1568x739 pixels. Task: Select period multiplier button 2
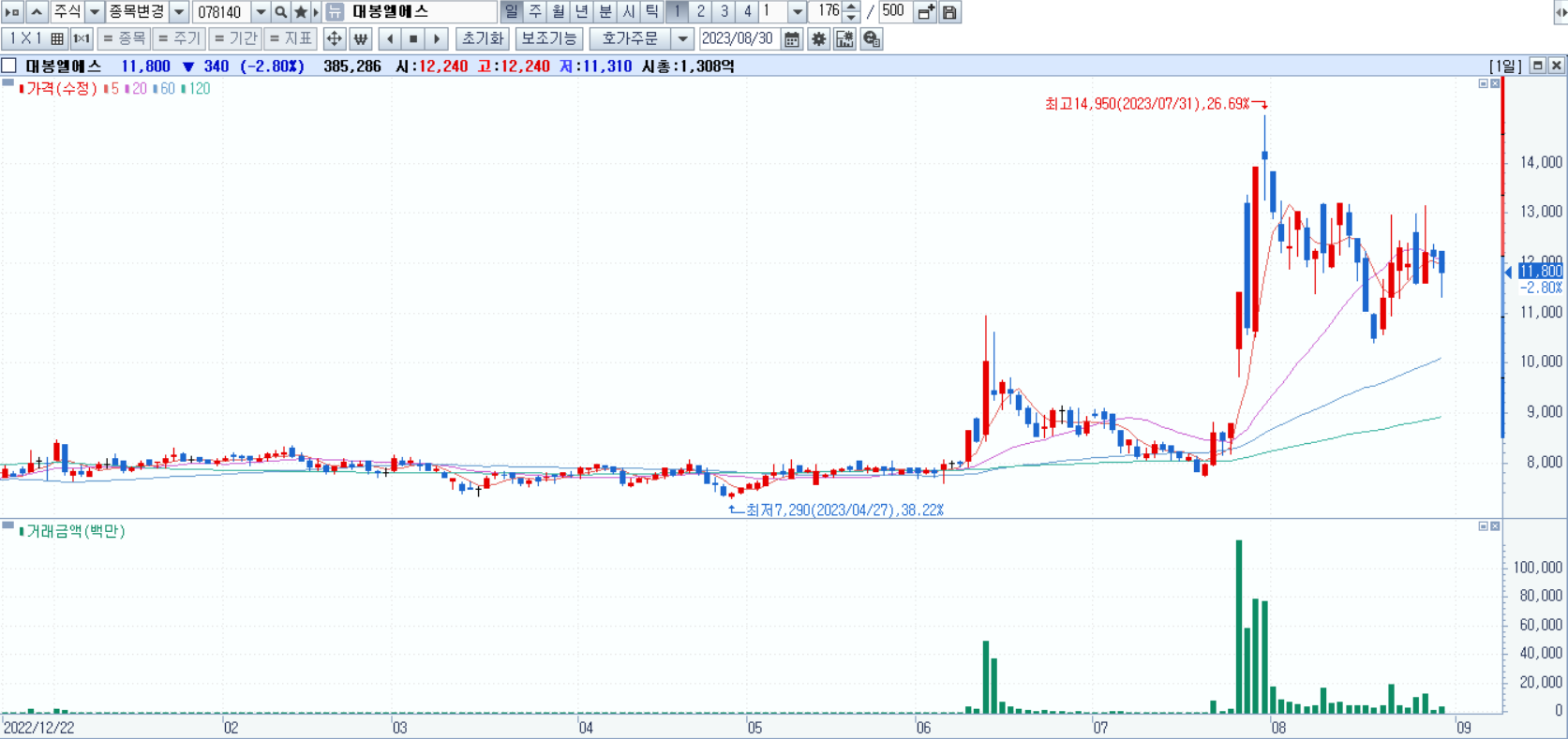700,12
